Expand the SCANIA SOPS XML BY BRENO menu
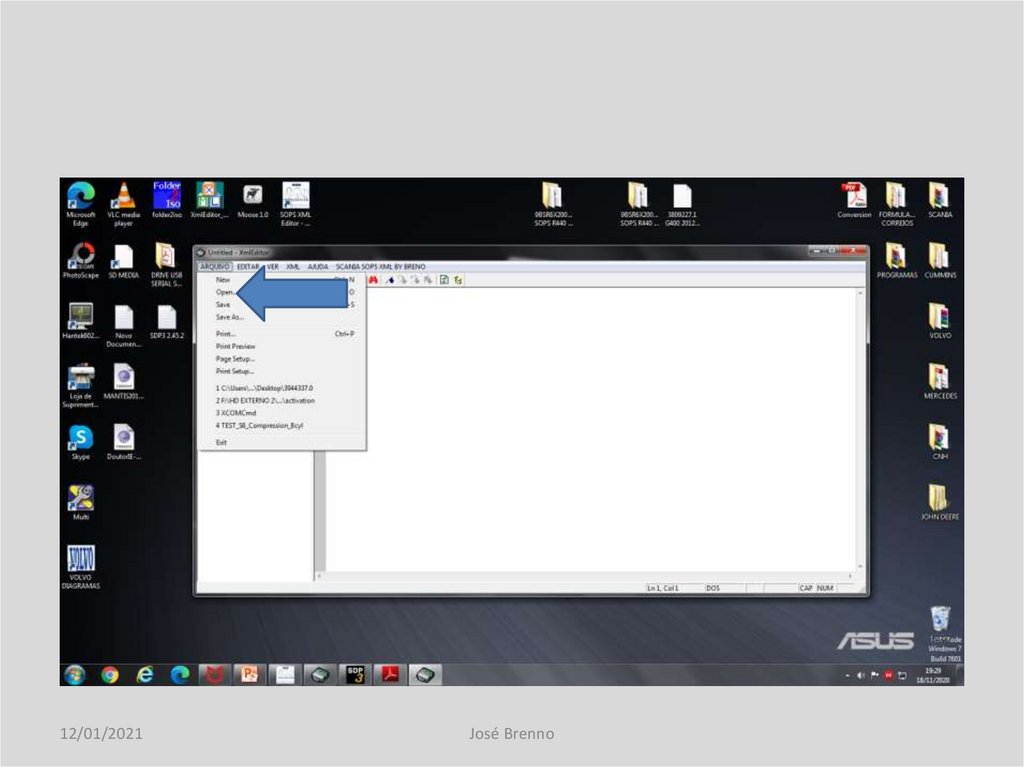Viewport: 1024px width, 767px height. (380, 267)
